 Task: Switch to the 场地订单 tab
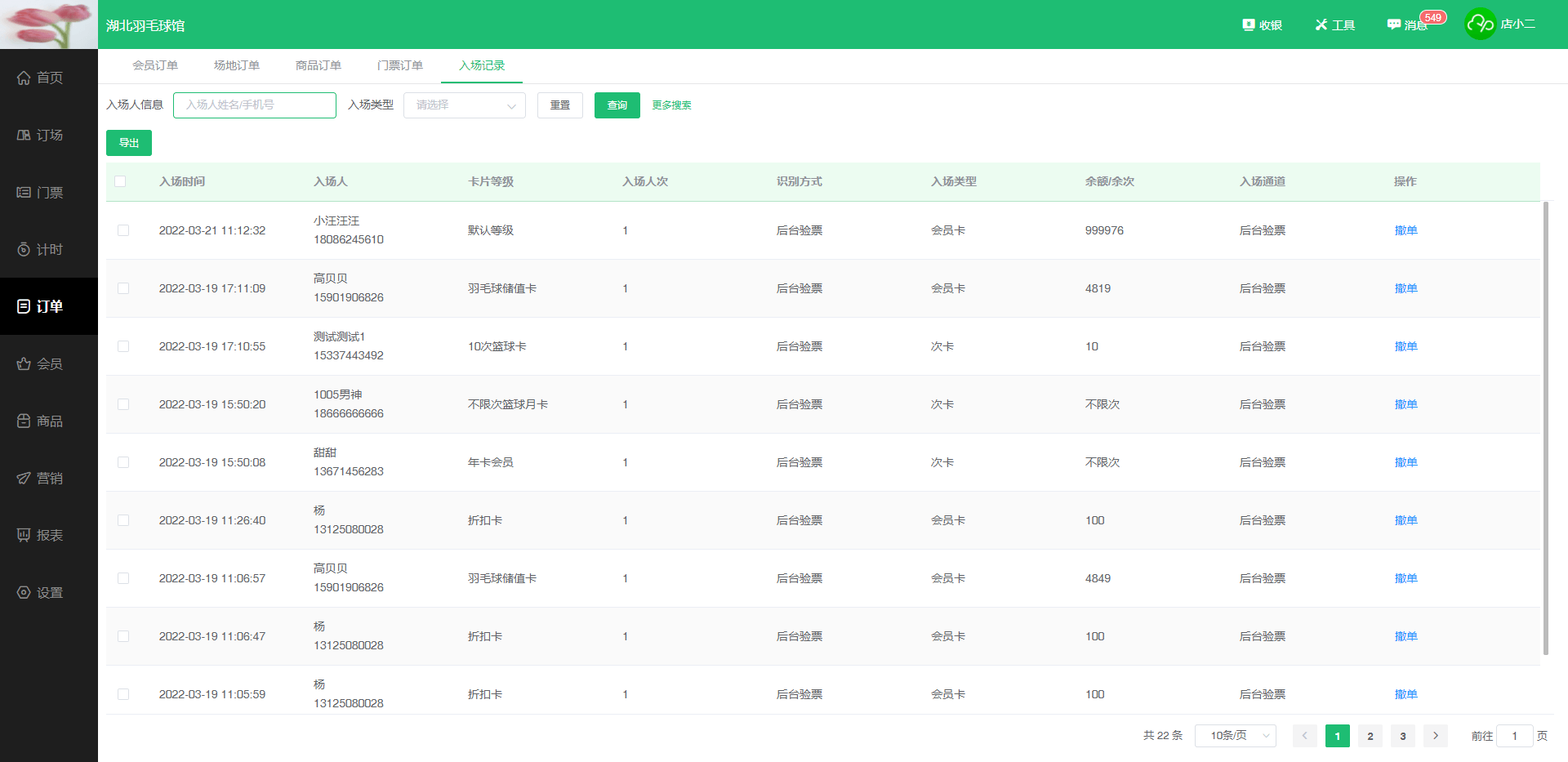click(x=237, y=65)
